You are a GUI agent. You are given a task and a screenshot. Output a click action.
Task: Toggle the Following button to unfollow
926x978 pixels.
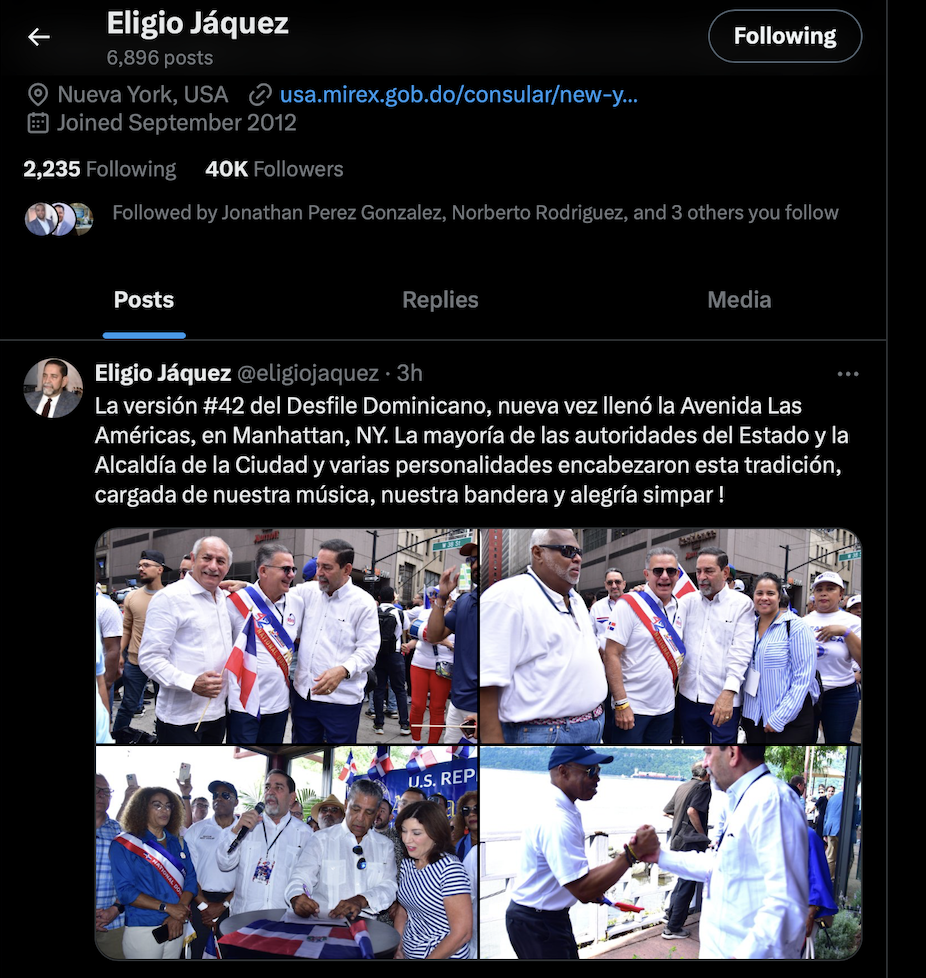(784, 36)
